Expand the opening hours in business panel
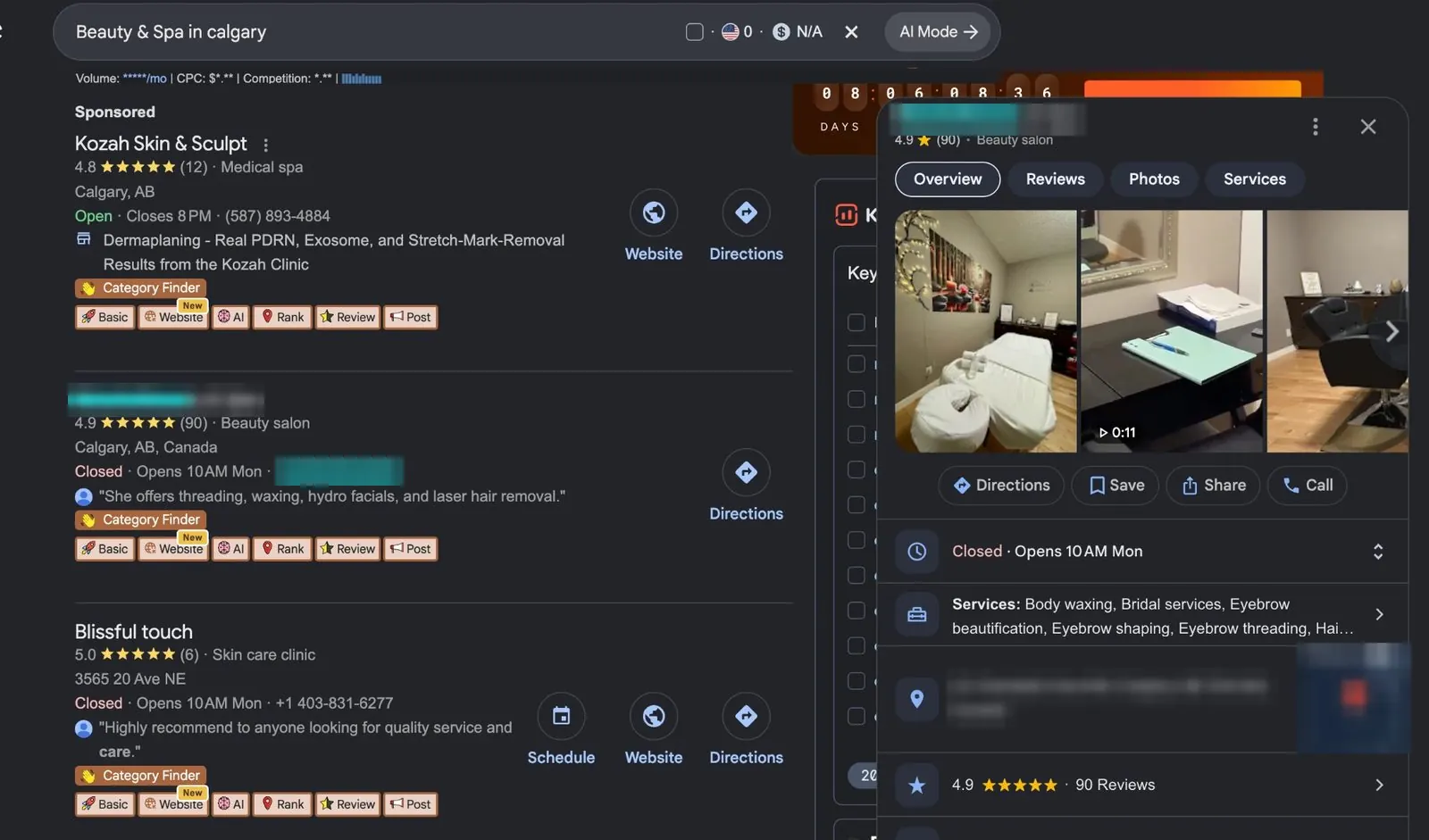This screenshot has height=840, width=1429. click(1378, 552)
